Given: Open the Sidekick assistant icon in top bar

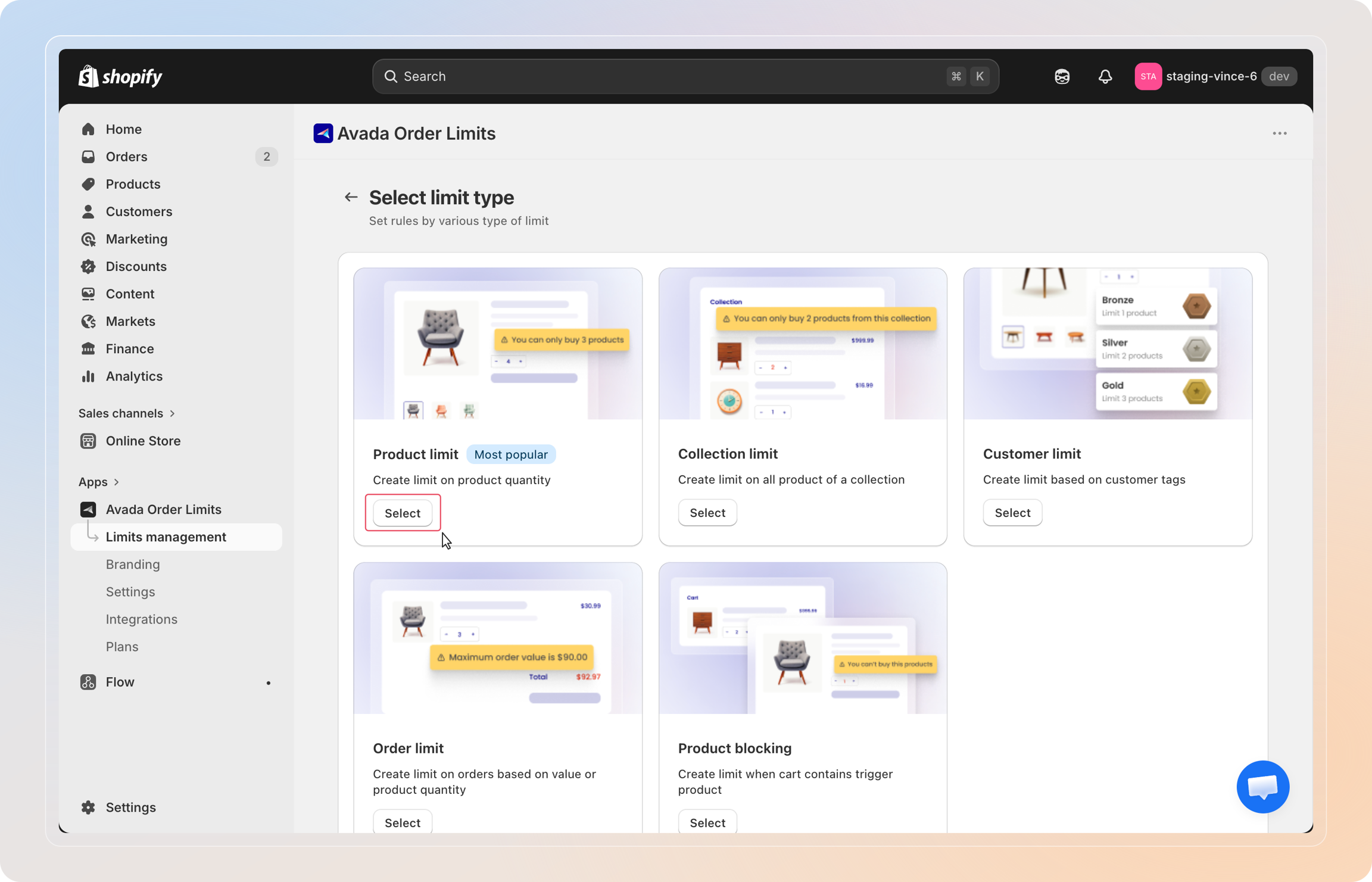Looking at the screenshot, I should pos(1062,76).
